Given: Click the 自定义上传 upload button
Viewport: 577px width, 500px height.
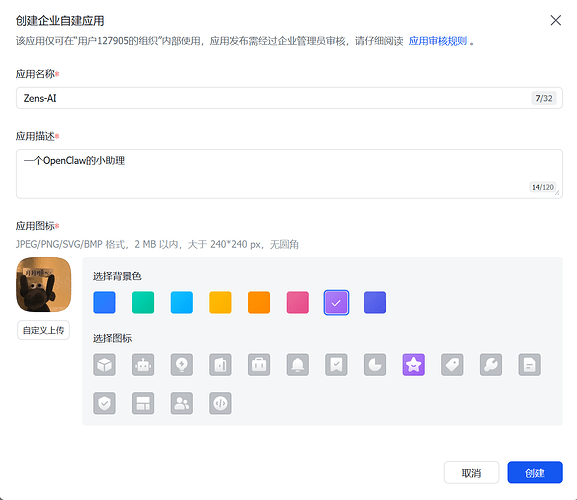Looking at the screenshot, I should (43, 330).
